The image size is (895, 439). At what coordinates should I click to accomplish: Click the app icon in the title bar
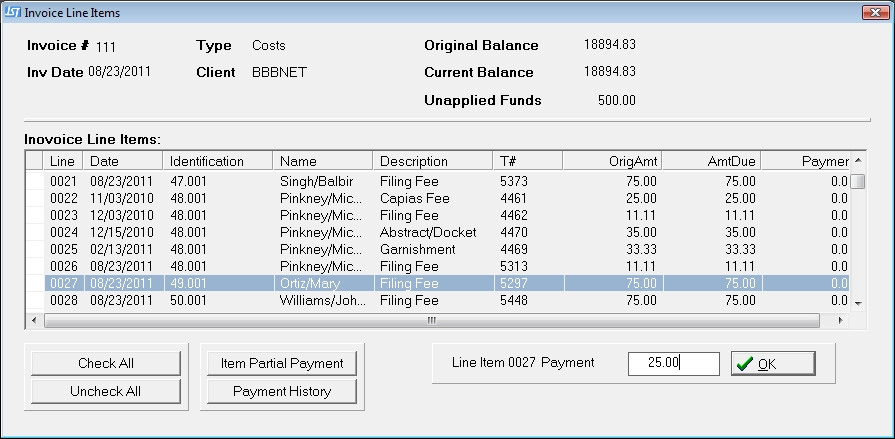point(12,12)
